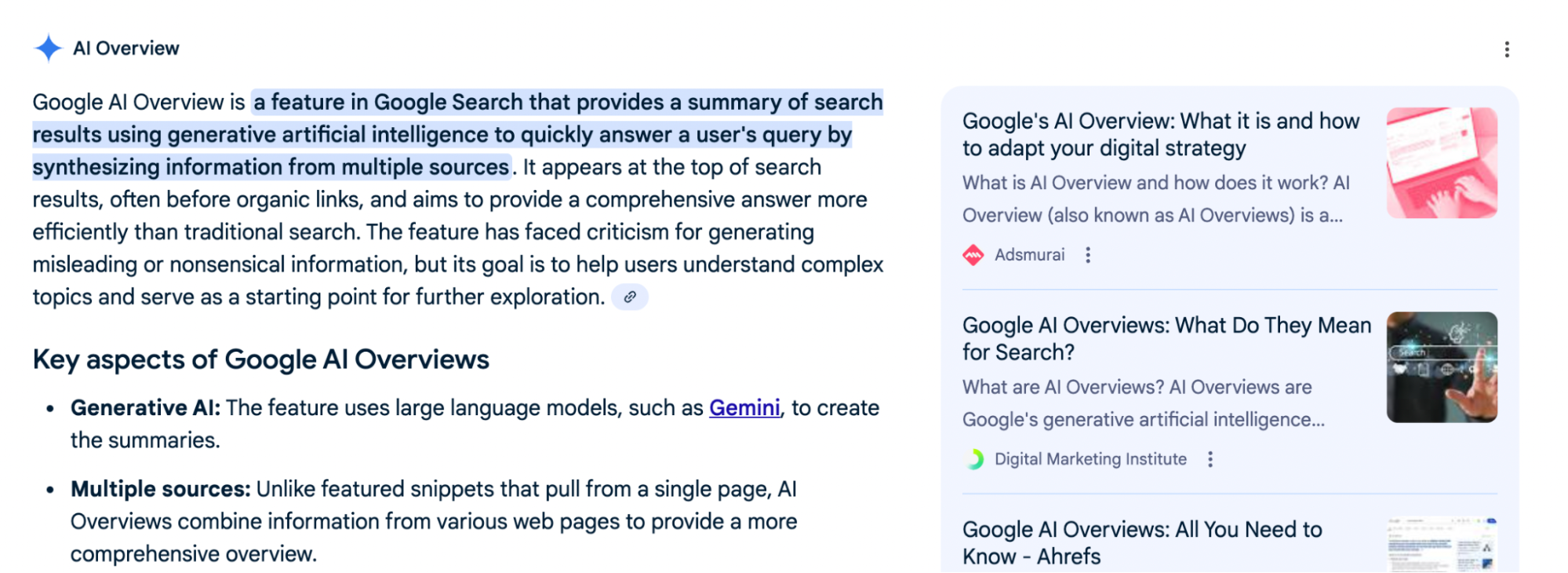The height and width of the screenshot is (573, 1568).
Task: Open the Gemini hyperlink
Action: point(744,407)
